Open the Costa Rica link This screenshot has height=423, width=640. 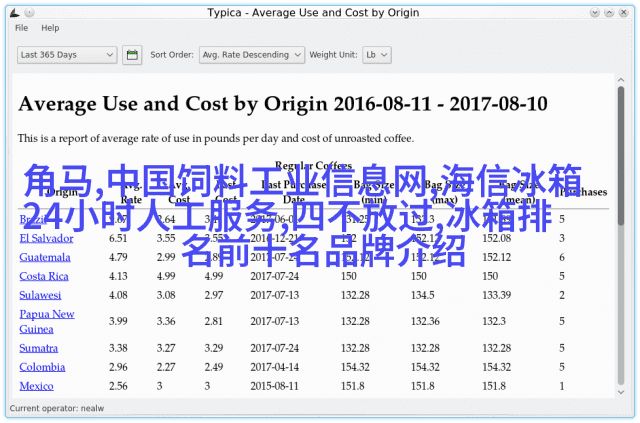pos(43,276)
